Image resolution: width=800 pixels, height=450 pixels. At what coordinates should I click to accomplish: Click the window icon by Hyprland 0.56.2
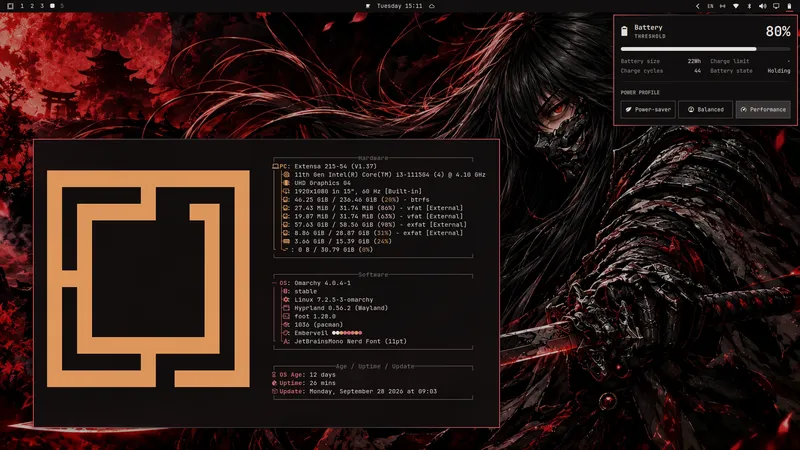click(286, 308)
